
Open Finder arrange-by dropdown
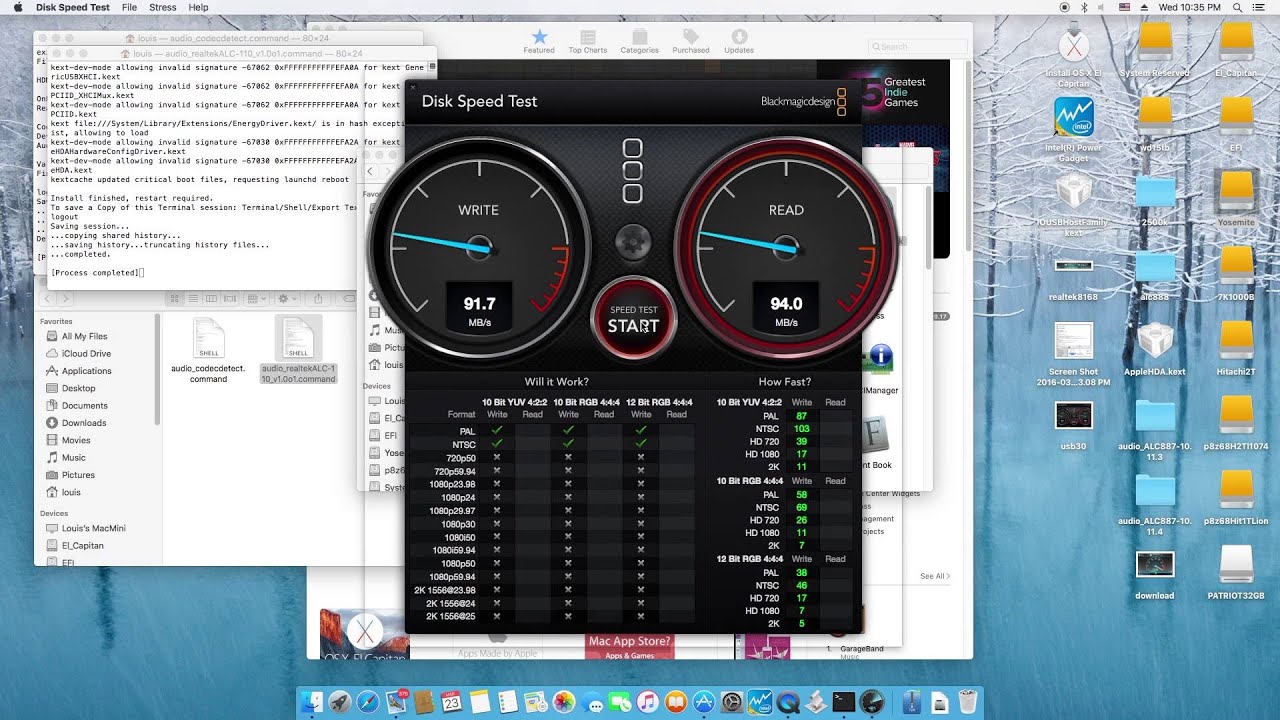click(x=254, y=298)
